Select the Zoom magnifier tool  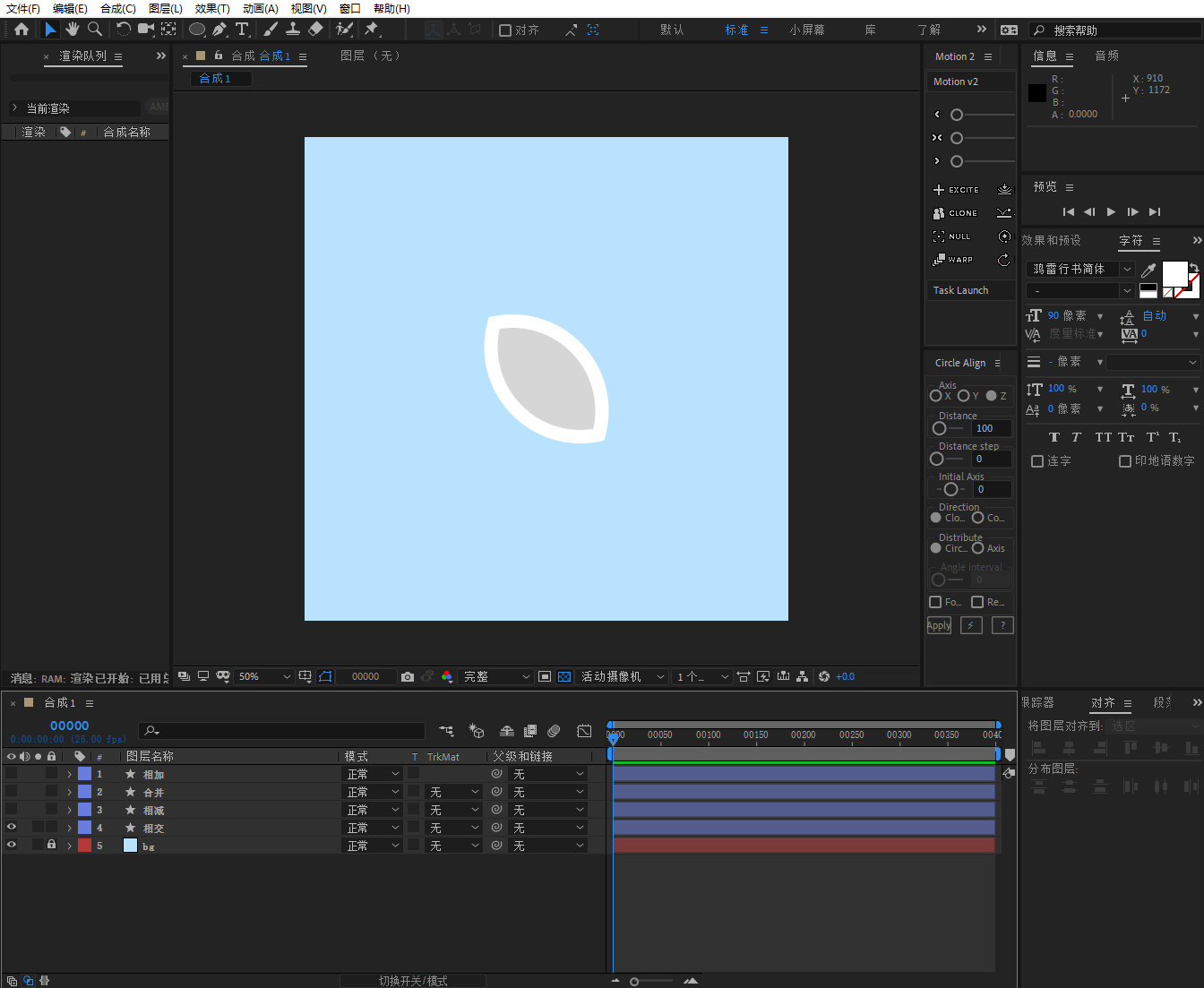tap(95, 30)
